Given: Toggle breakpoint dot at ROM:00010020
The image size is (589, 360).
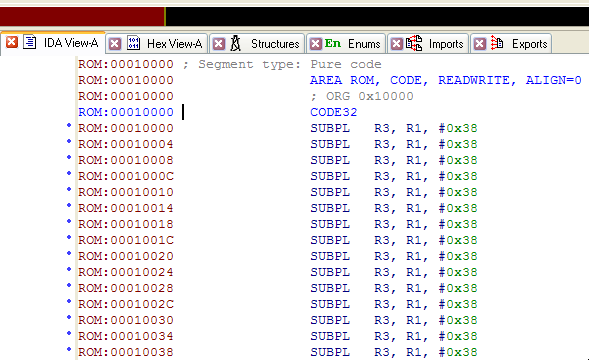Looking at the screenshot, I should (69, 253).
